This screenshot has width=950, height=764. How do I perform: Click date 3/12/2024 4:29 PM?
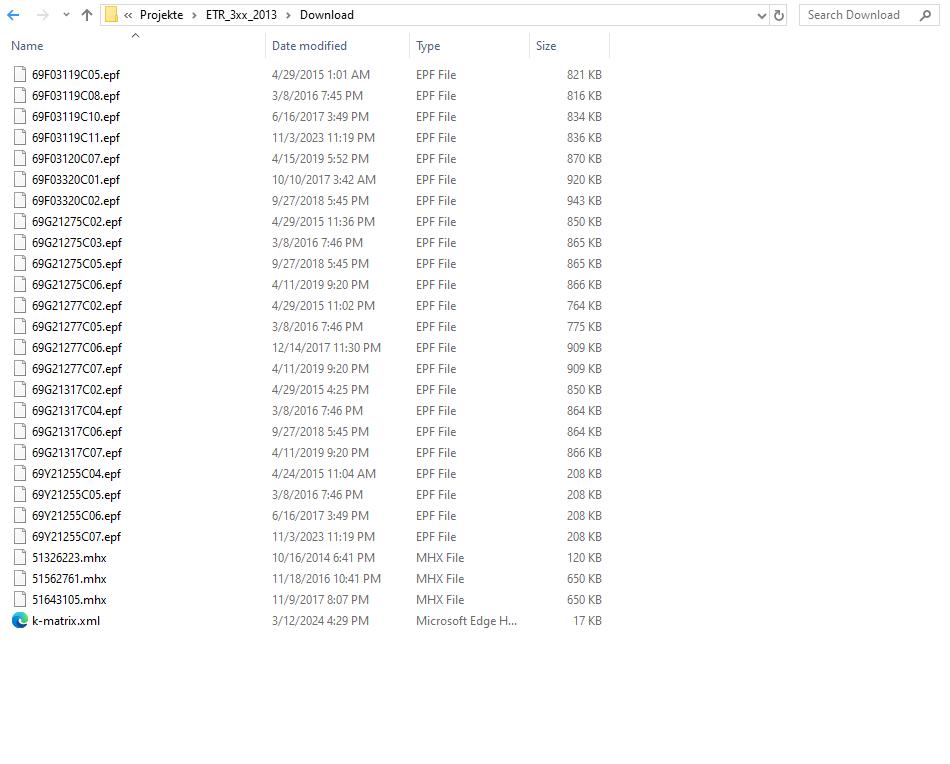[x=320, y=621]
